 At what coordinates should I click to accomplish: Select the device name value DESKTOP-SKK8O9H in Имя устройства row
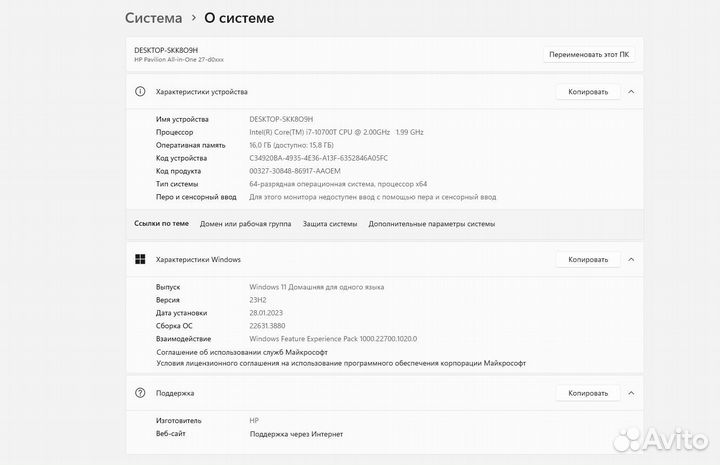(281, 119)
